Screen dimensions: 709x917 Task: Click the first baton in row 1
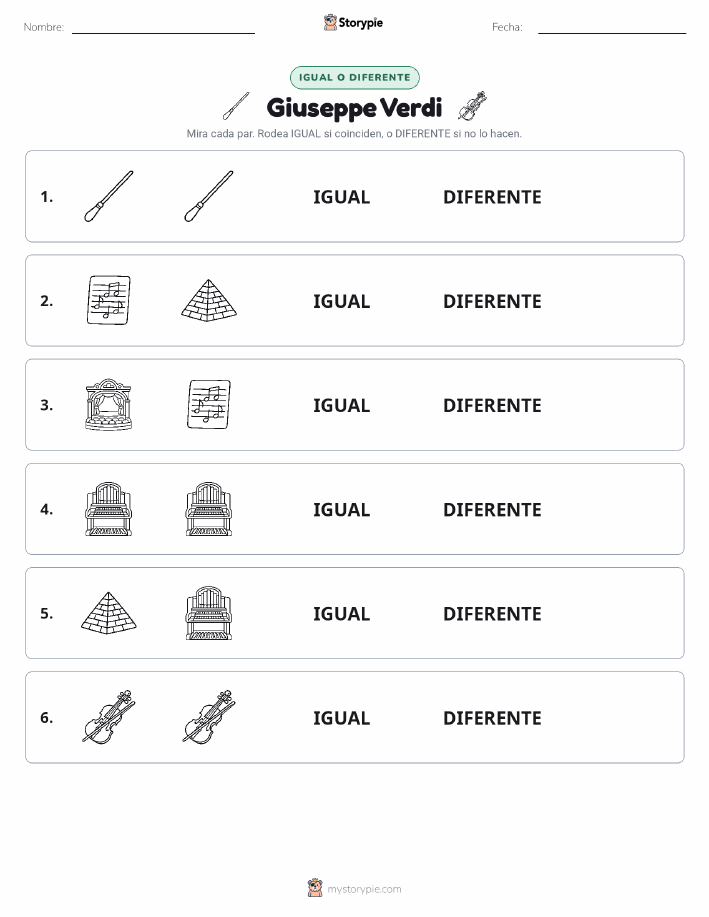click(x=109, y=196)
